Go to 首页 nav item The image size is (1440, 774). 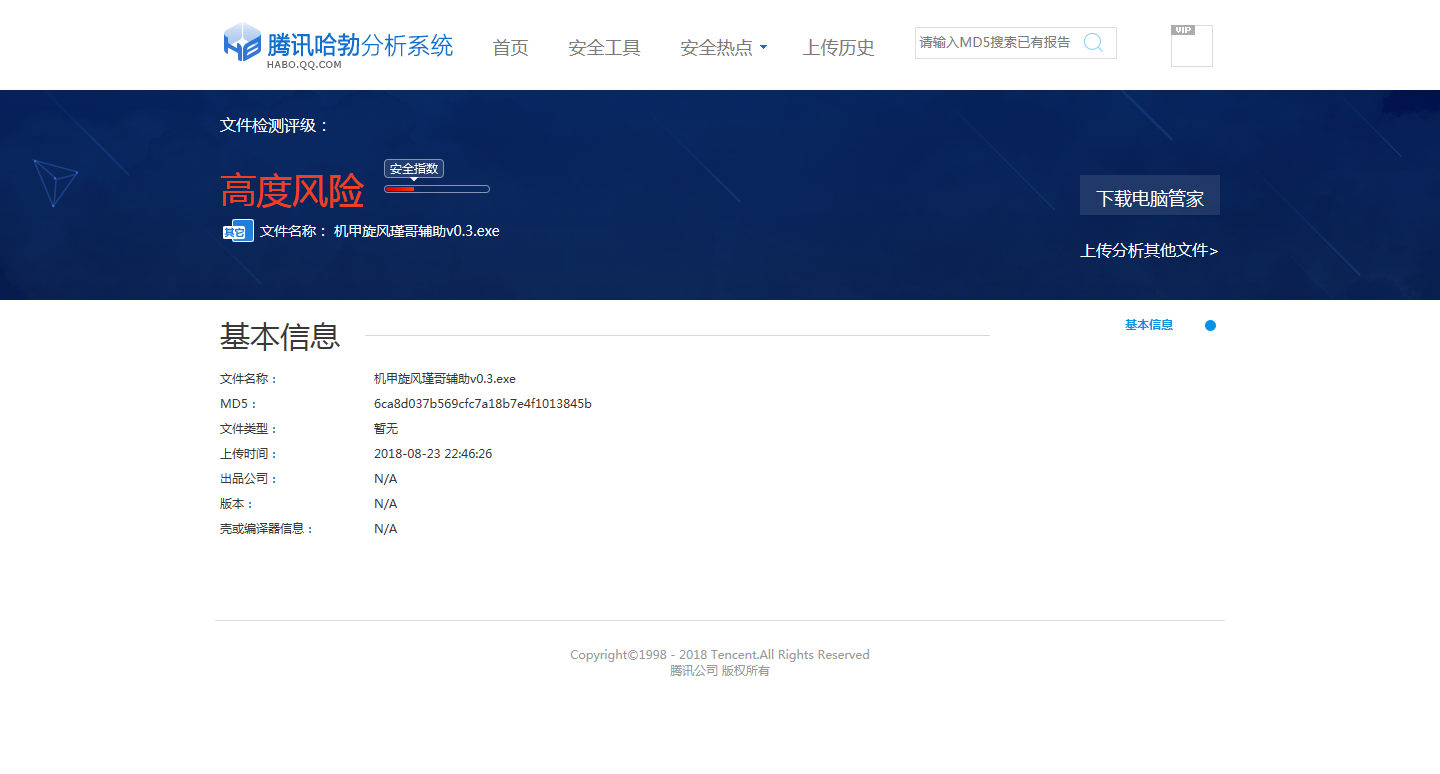pos(510,47)
